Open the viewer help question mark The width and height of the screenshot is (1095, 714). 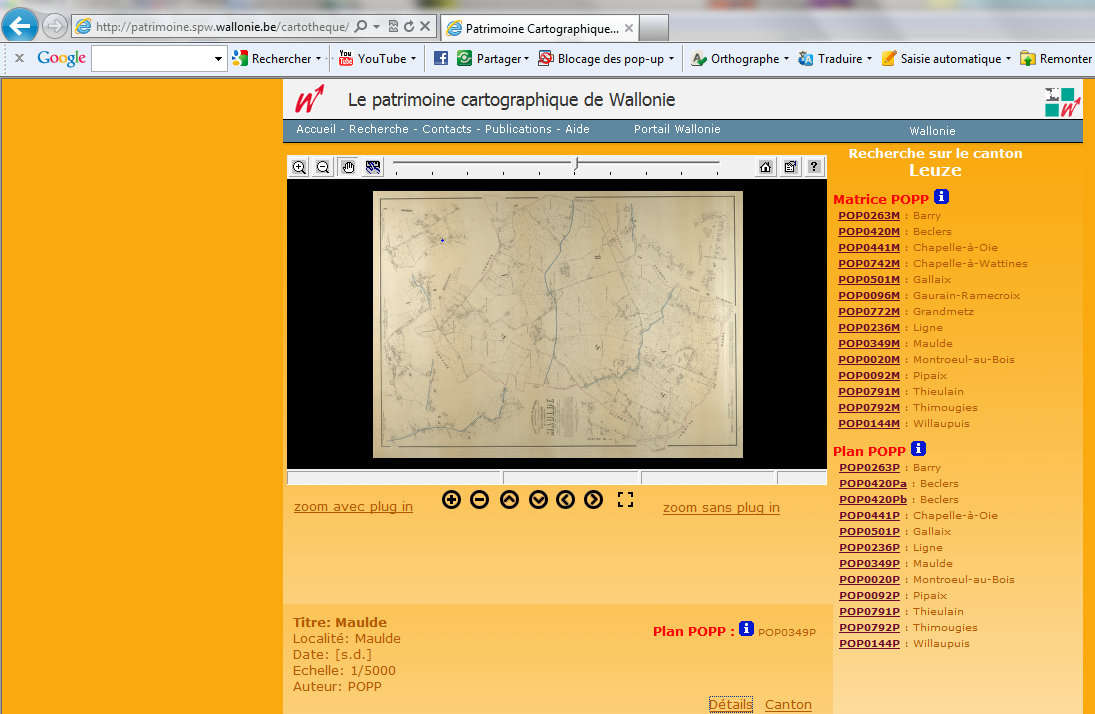coord(815,168)
